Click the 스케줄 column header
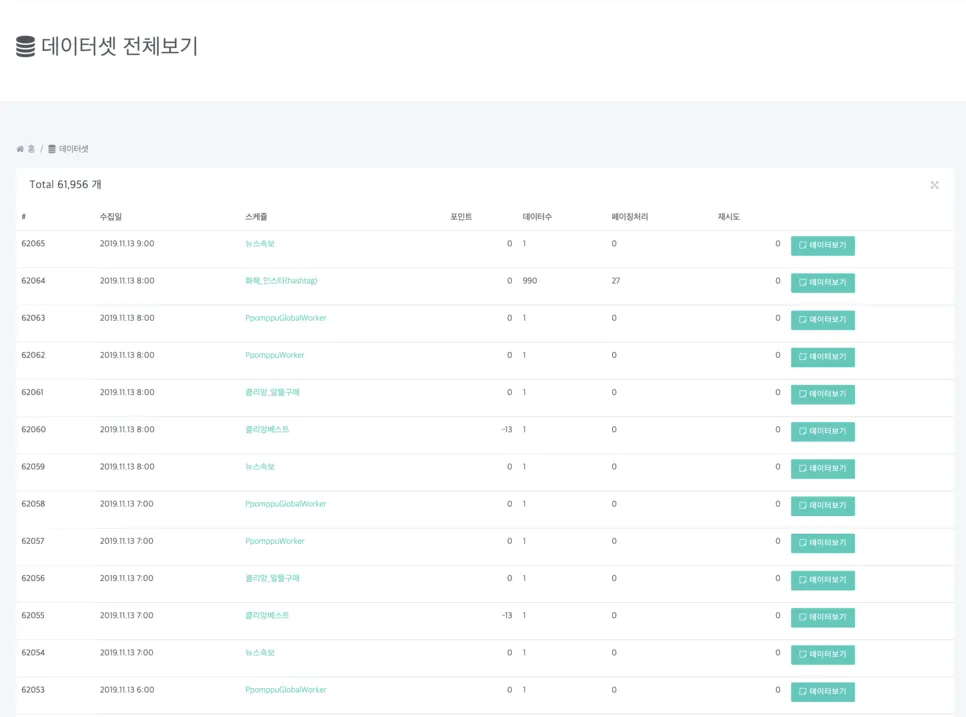The height and width of the screenshot is (717, 966). (x=256, y=217)
